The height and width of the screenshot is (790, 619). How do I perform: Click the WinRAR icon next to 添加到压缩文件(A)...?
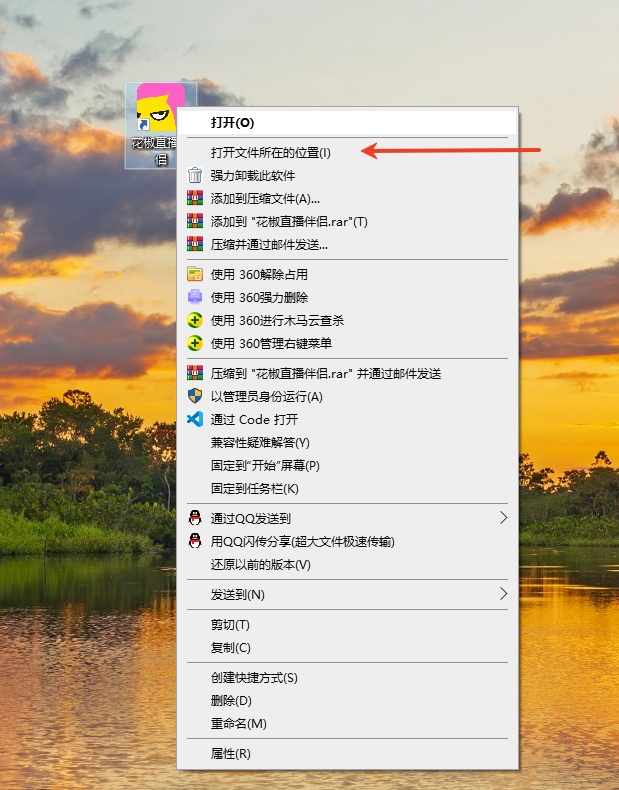pos(195,198)
